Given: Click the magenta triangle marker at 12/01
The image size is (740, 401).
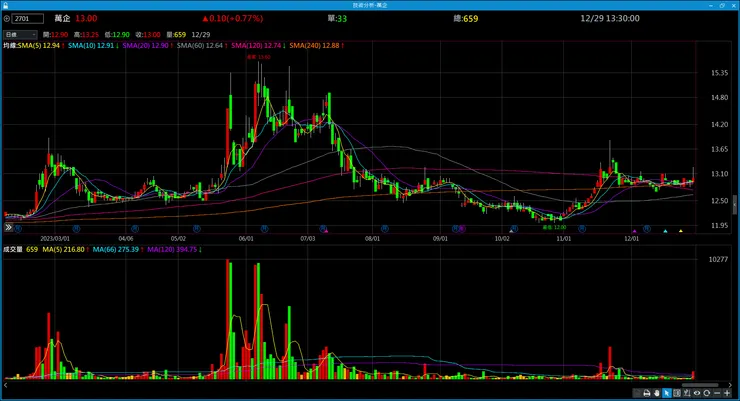Looking at the screenshot, I should point(634,231).
